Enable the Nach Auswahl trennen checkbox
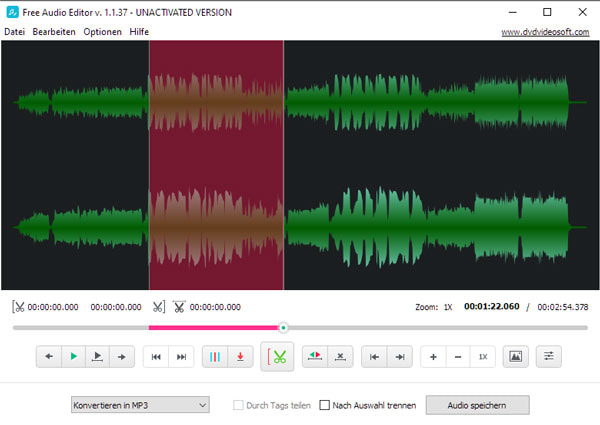Image resolution: width=600 pixels, height=425 pixels. 324,405
